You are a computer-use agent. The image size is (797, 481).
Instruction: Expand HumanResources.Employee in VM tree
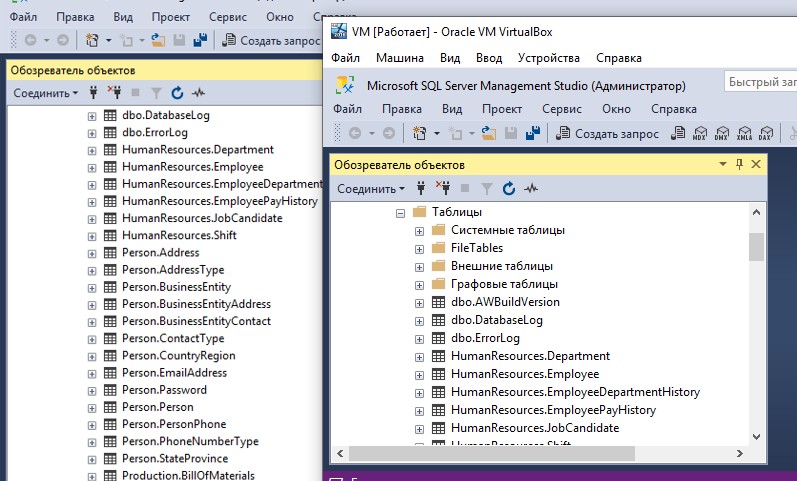(x=419, y=375)
